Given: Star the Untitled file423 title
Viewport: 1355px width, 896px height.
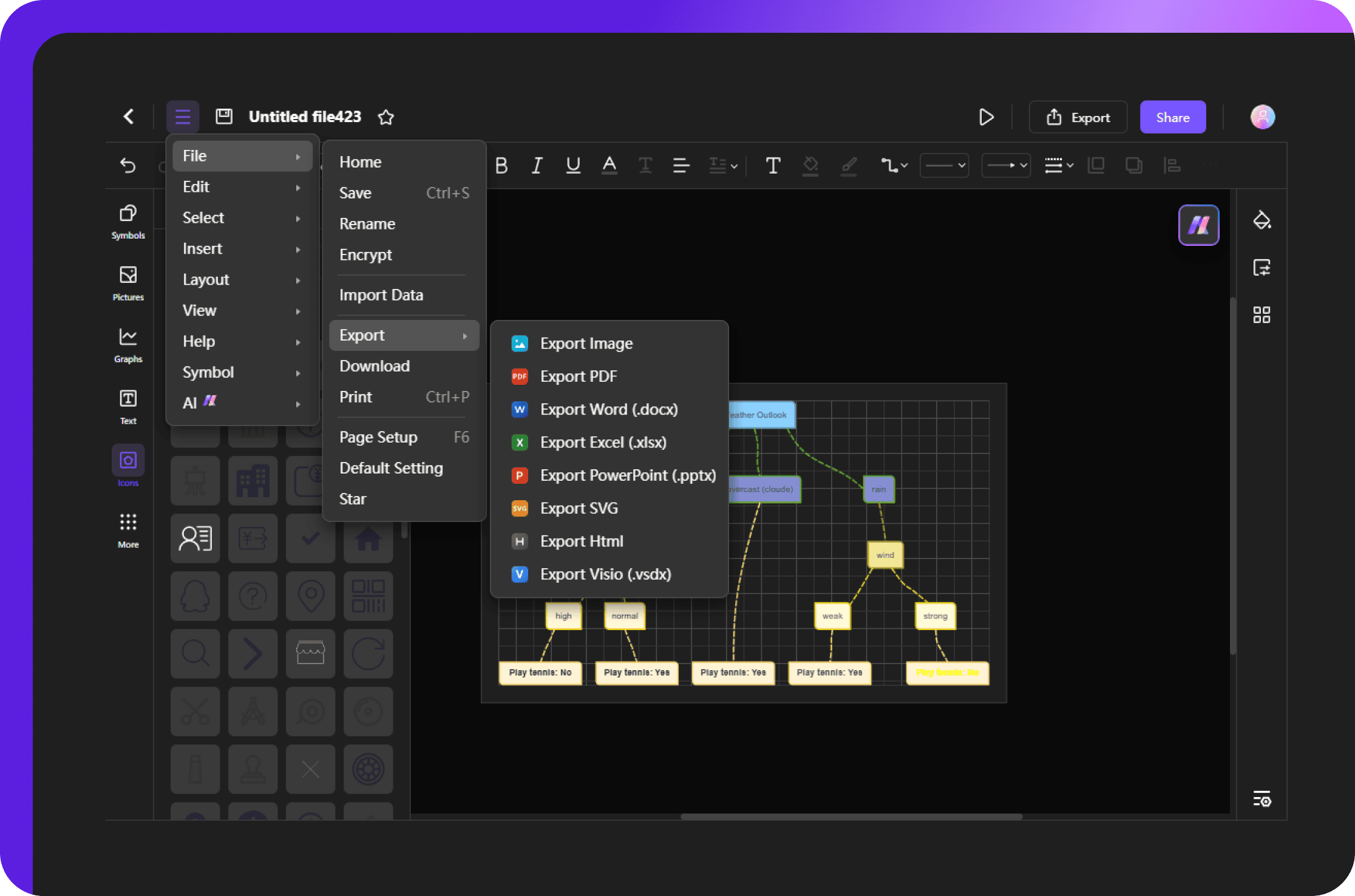Looking at the screenshot, I should 386,117.
